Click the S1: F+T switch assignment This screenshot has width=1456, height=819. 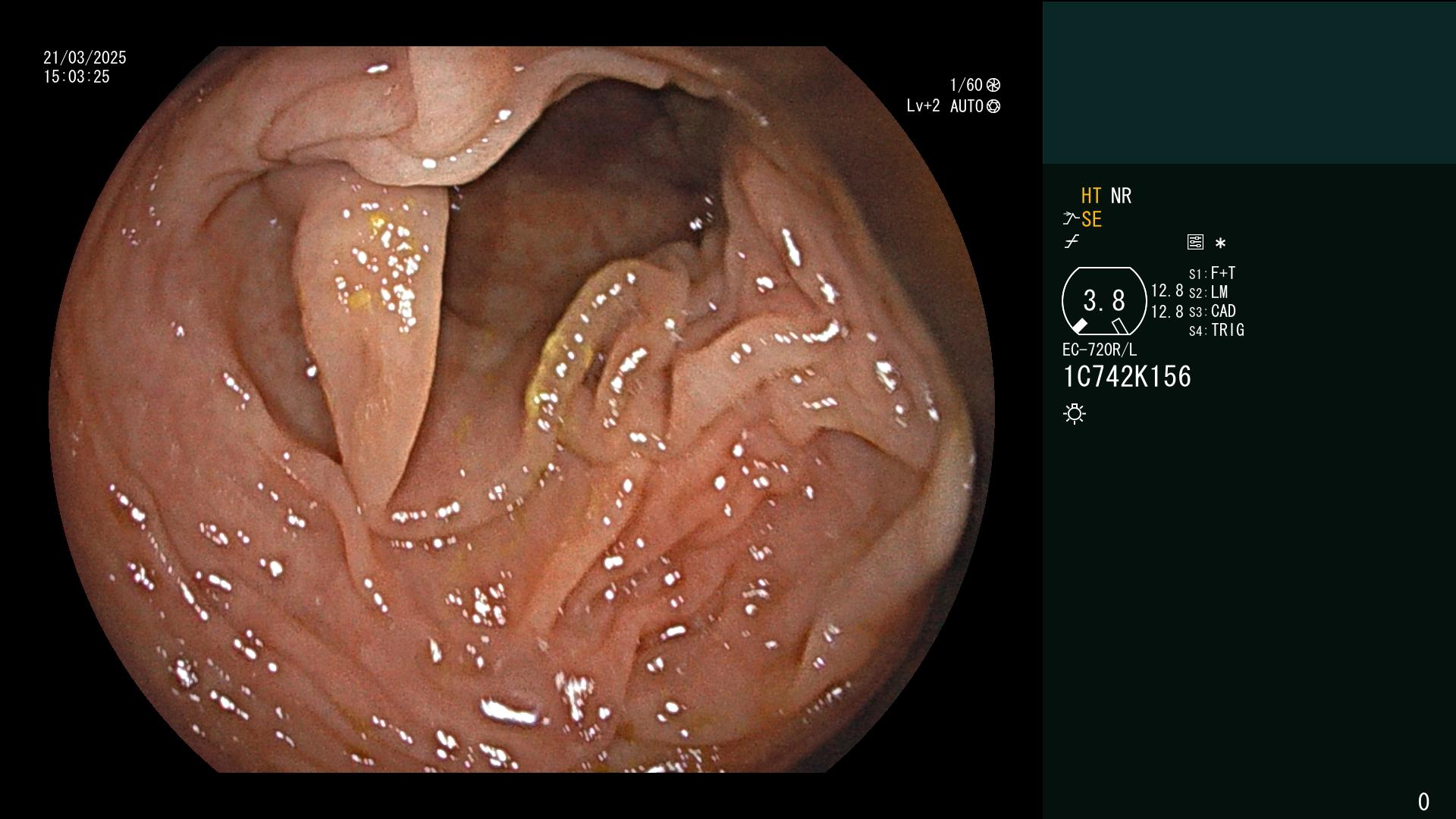pyautogui.click(x=1212, y=273)
